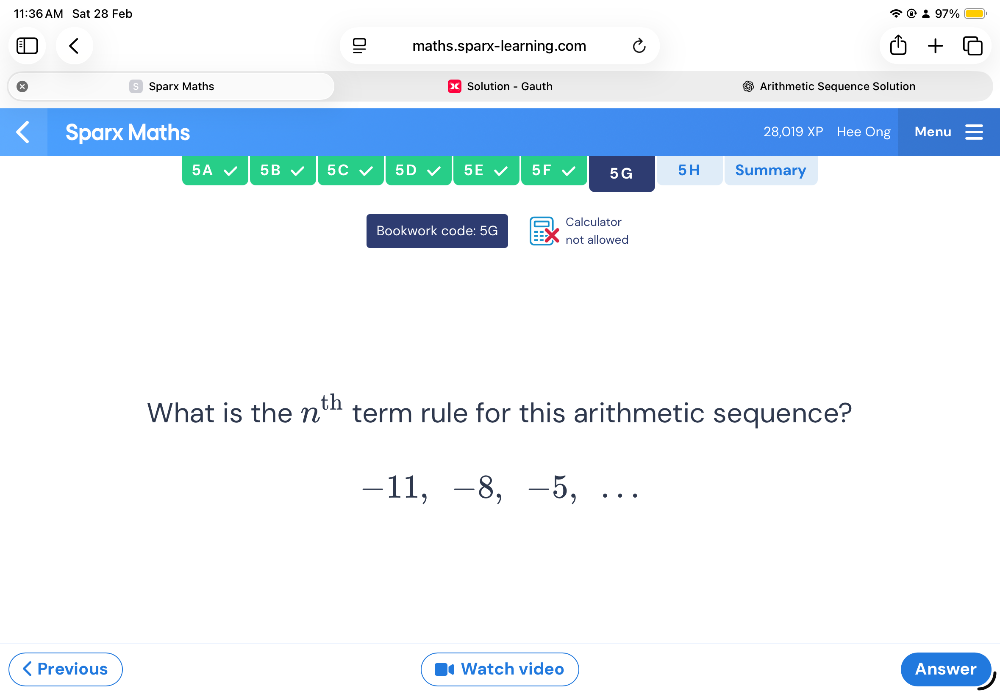
Task: Click the Watch video button
Action: tap(500, 669)
